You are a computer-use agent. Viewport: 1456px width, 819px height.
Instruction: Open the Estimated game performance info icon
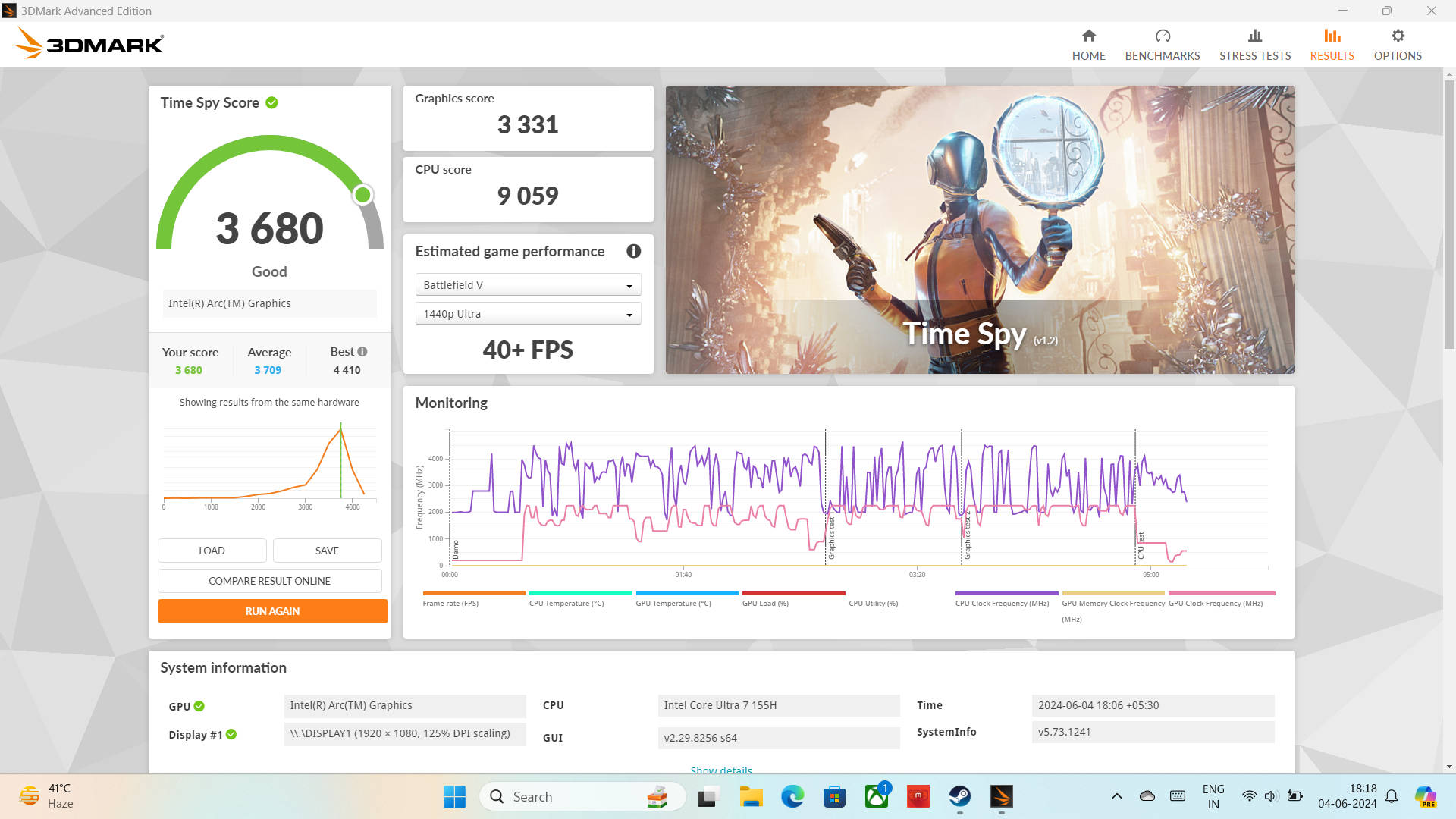pos(633,251)
